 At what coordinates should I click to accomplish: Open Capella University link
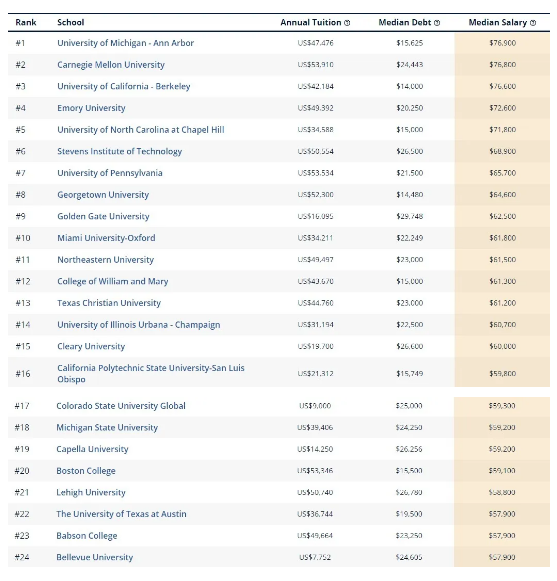tap(92, 449)
